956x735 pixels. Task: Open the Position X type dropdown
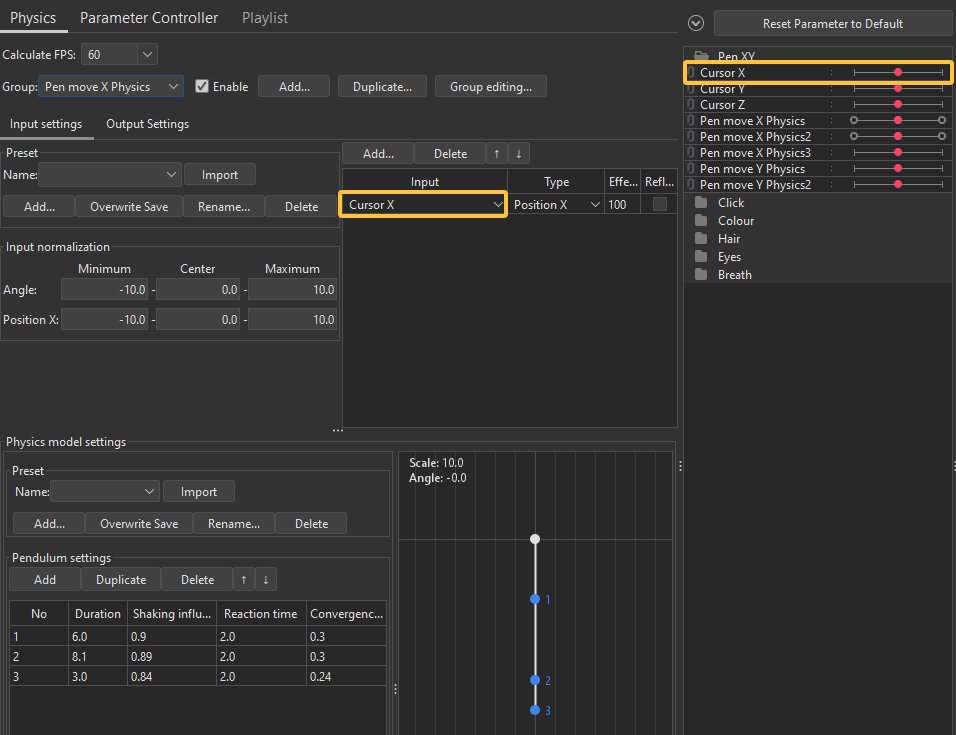tap(556, 205)
